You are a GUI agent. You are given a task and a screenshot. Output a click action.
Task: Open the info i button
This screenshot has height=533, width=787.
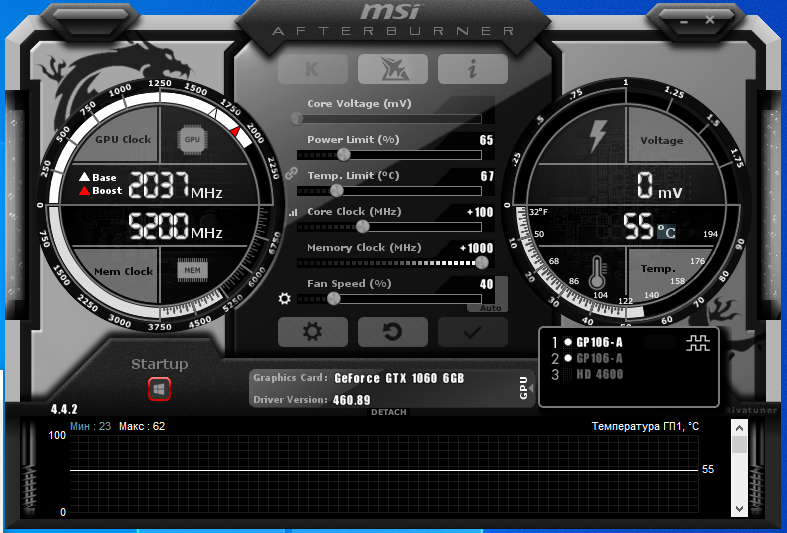[x=472, y=69]
